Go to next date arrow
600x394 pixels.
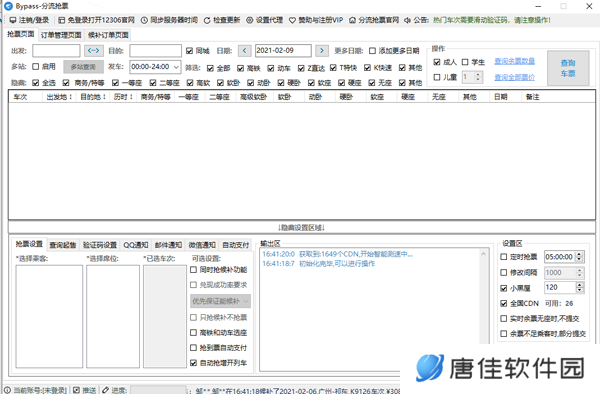[322, 50]
